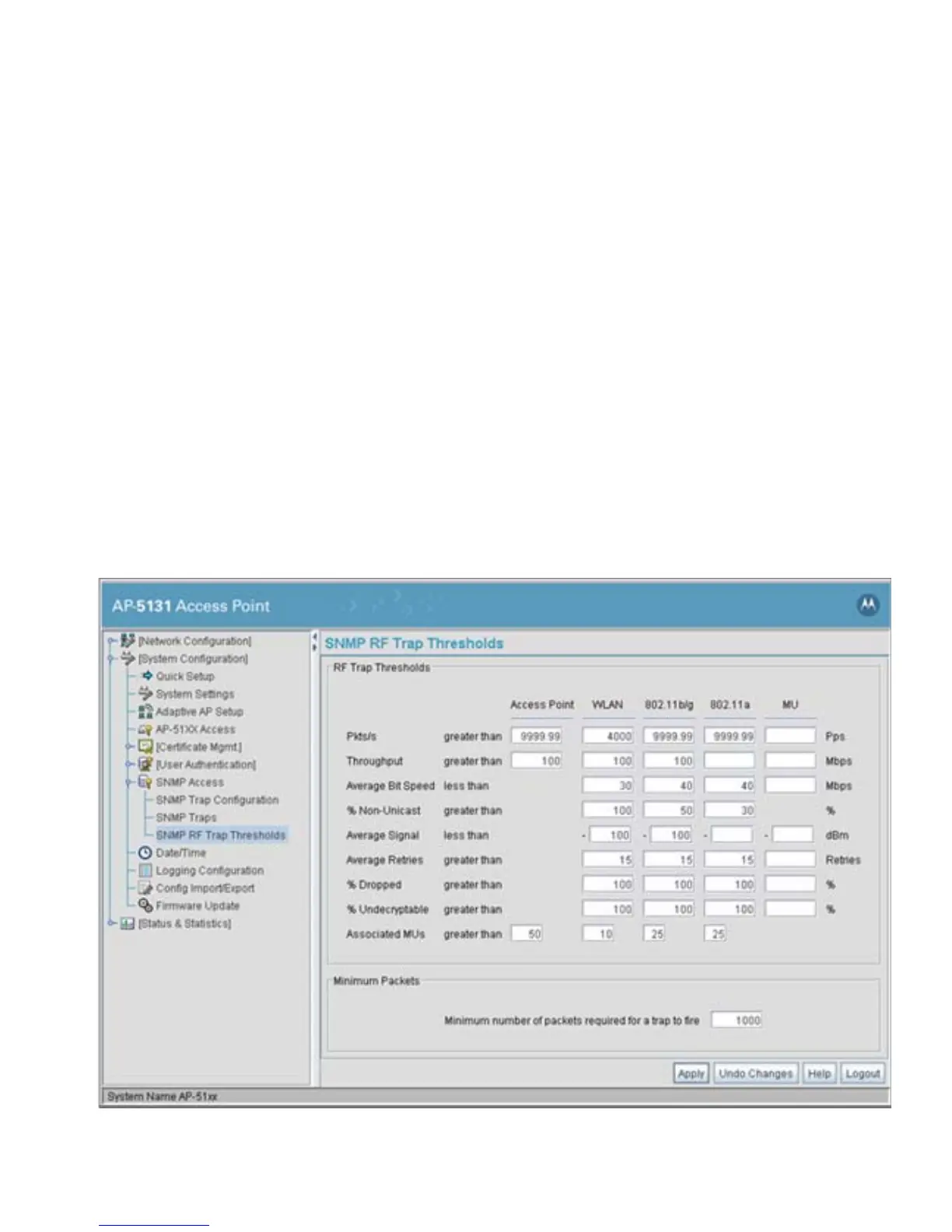Click the 'System Name AP-51xx' status bar text

coord(163,1097)
